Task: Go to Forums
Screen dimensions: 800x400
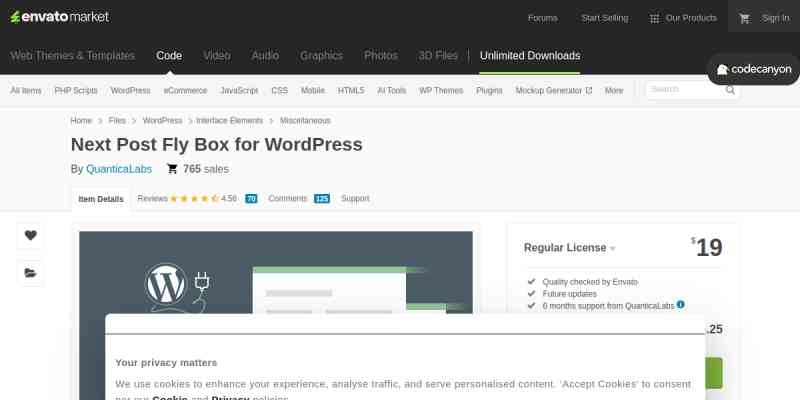Action: pyautogui.click(x=542, y=18)
